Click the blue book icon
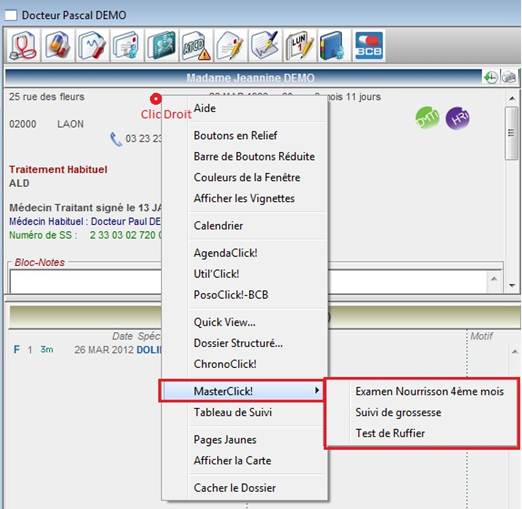 [x=334, y=46]
